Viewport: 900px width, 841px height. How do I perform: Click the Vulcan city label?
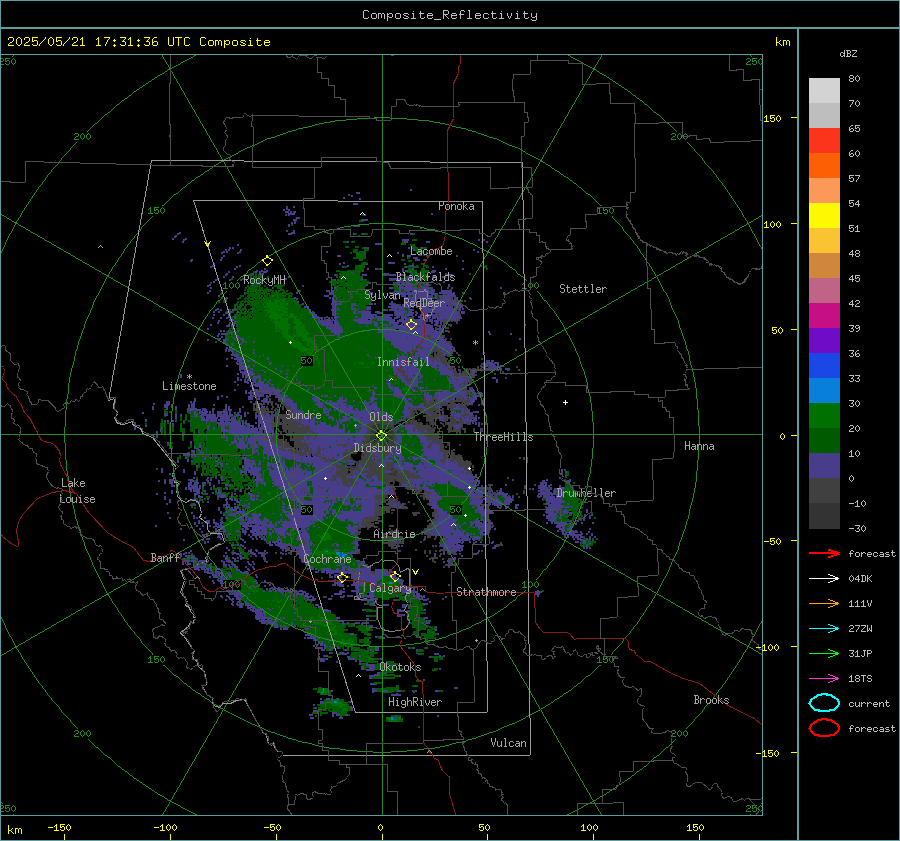509,743
